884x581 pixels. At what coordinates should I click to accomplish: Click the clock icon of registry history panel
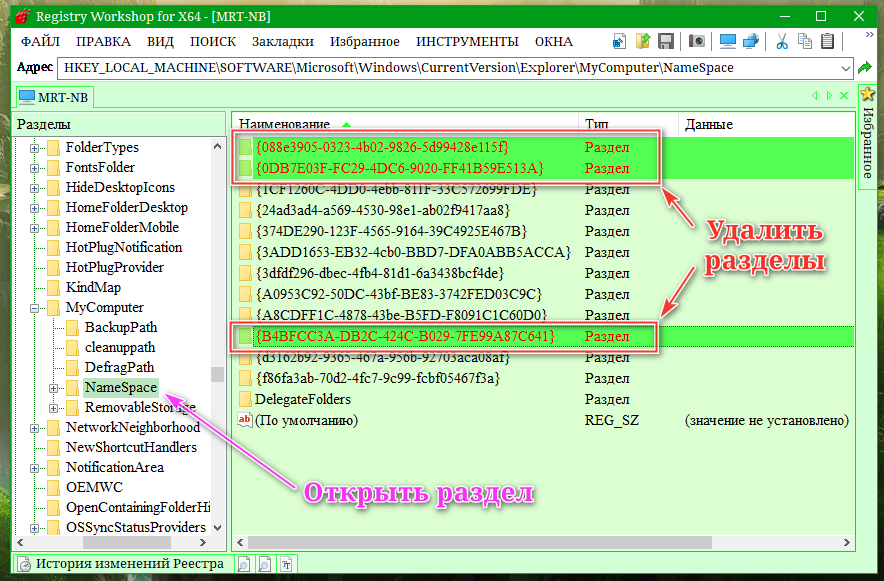(x=24, y=564)
